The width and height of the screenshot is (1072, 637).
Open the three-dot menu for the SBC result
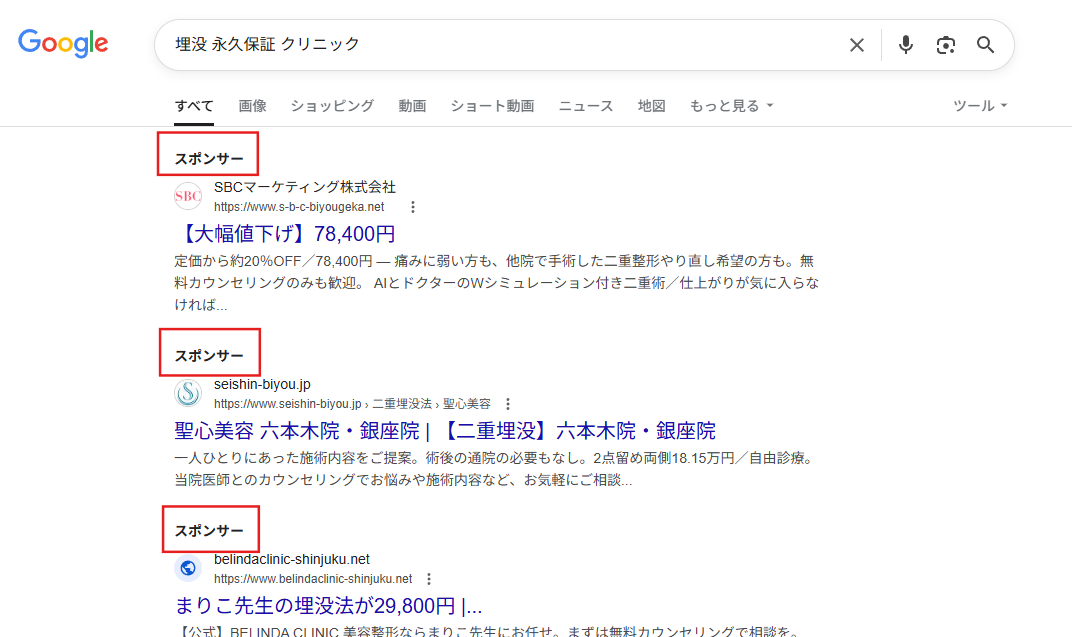413,207
